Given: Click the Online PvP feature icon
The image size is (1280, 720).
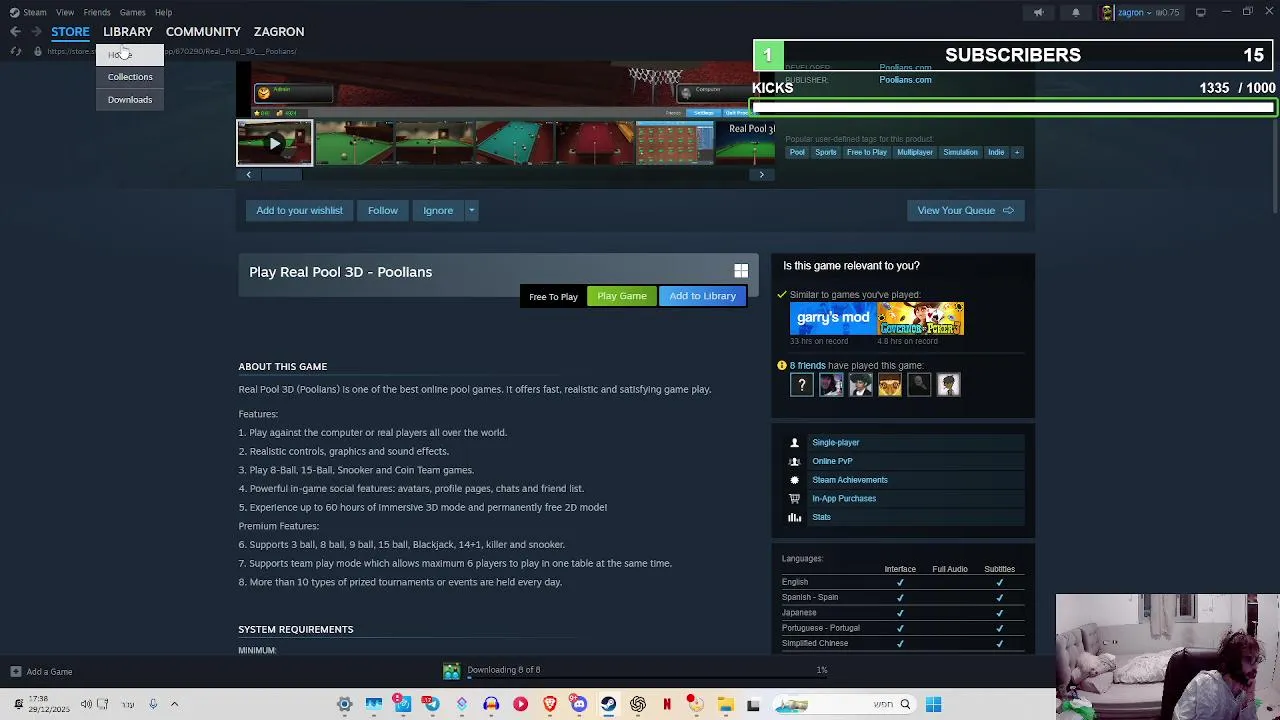Looking at the screenshot, I should point(795,461).
